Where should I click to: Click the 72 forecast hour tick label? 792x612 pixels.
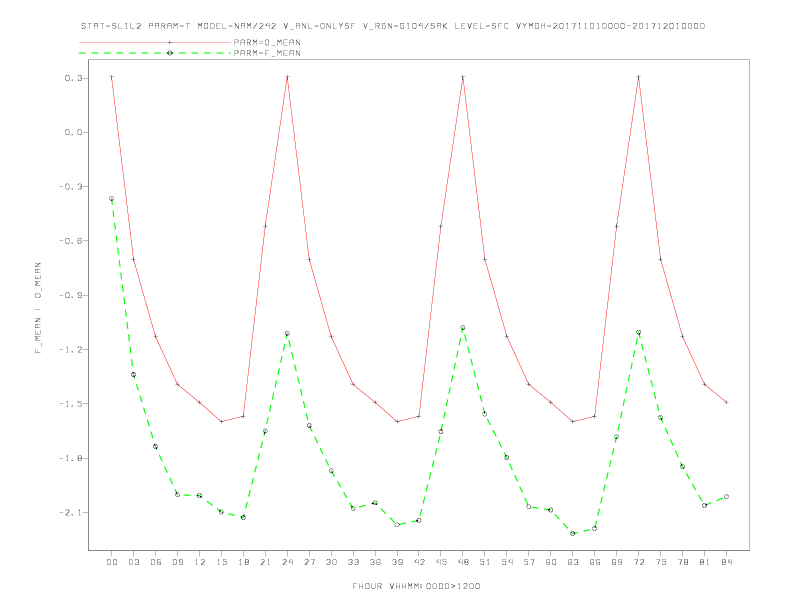639,562
